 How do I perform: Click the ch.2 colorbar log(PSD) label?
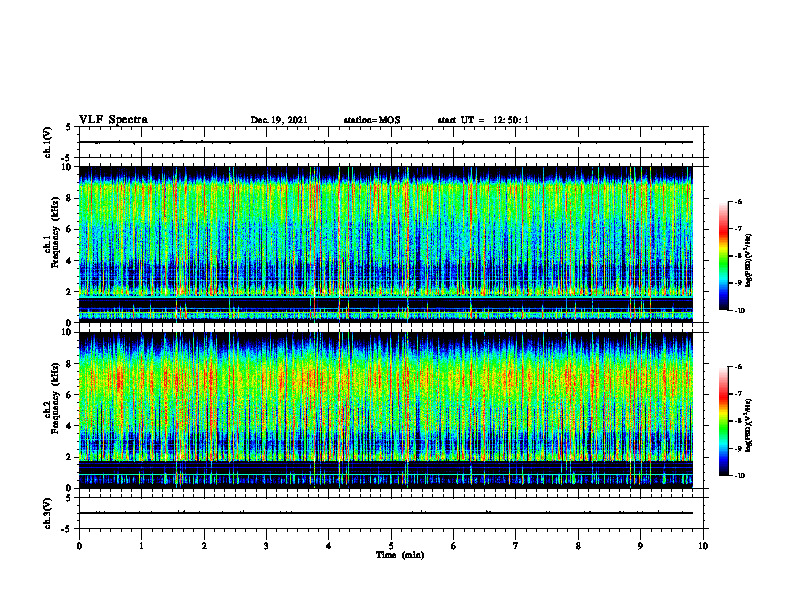pos(750,425)
